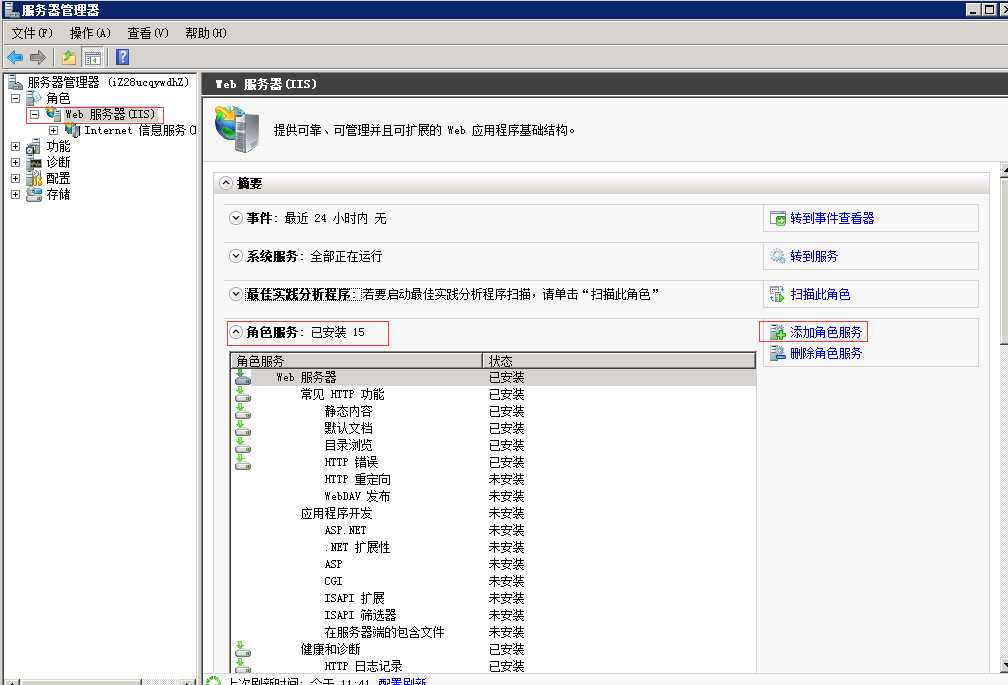
Task: Toggle the console tree pane icon
Action: pos(93,57)
